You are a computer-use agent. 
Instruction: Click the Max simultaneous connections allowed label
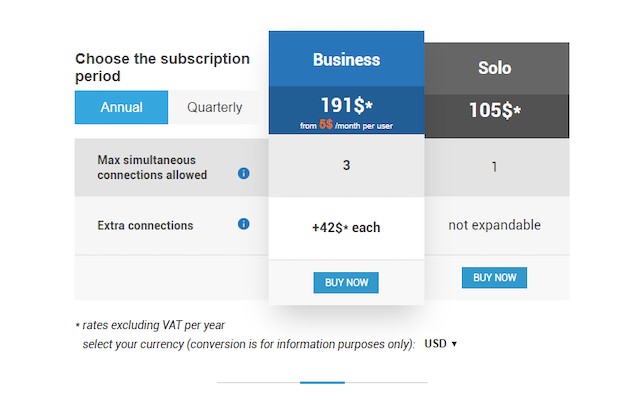pyautogui.click(x=152, y=167)
